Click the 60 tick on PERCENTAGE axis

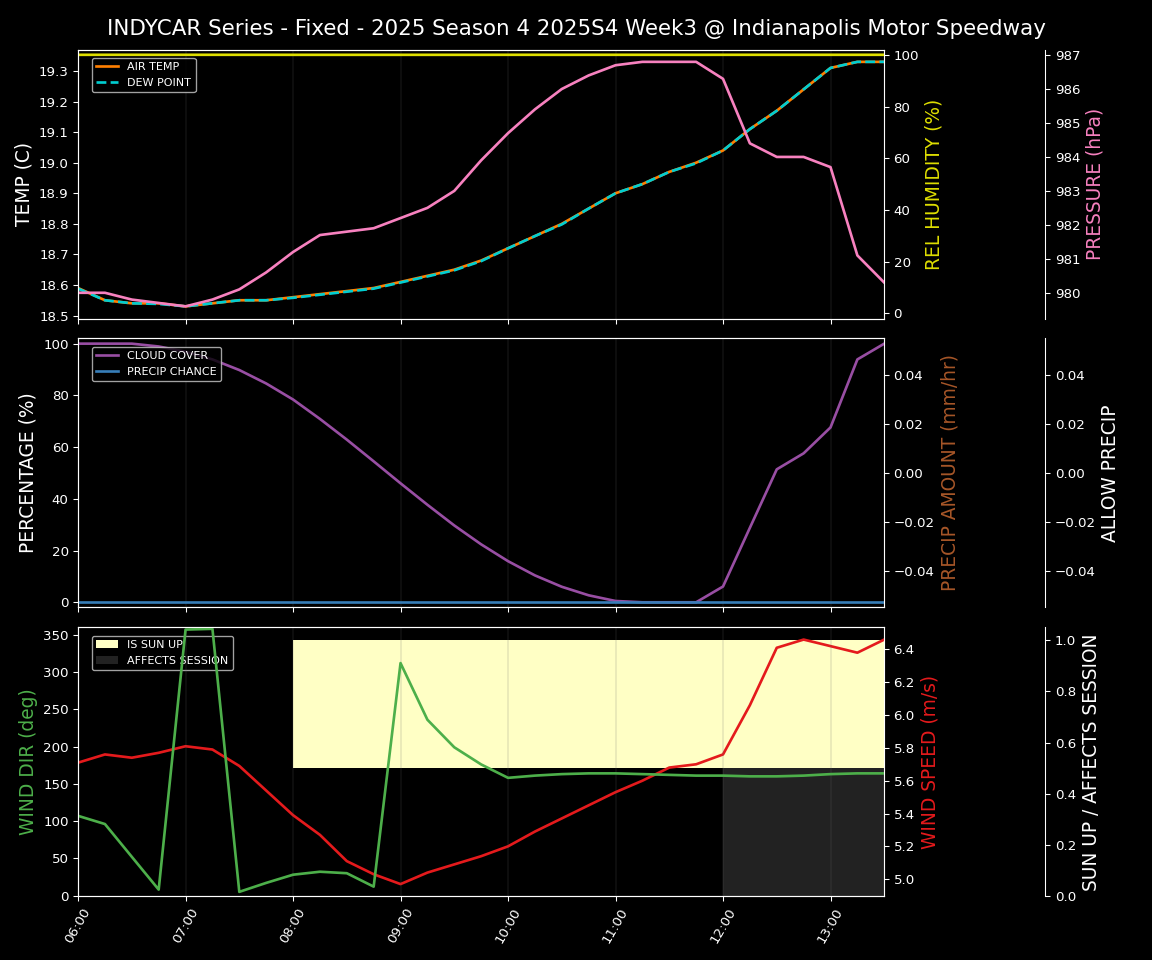[x=61, y=447]
